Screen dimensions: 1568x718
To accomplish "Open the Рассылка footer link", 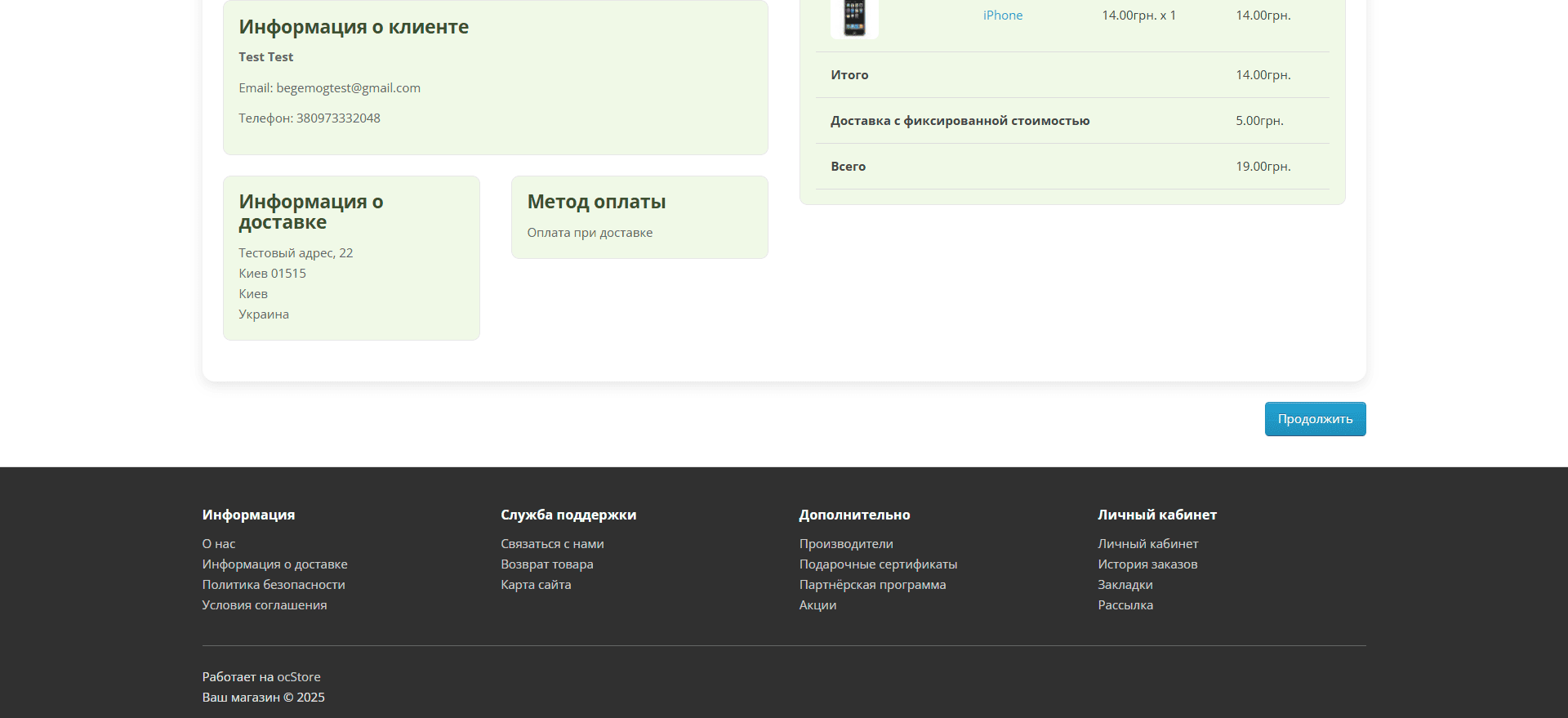I will pyautogui.click(x=1125, y=605).
